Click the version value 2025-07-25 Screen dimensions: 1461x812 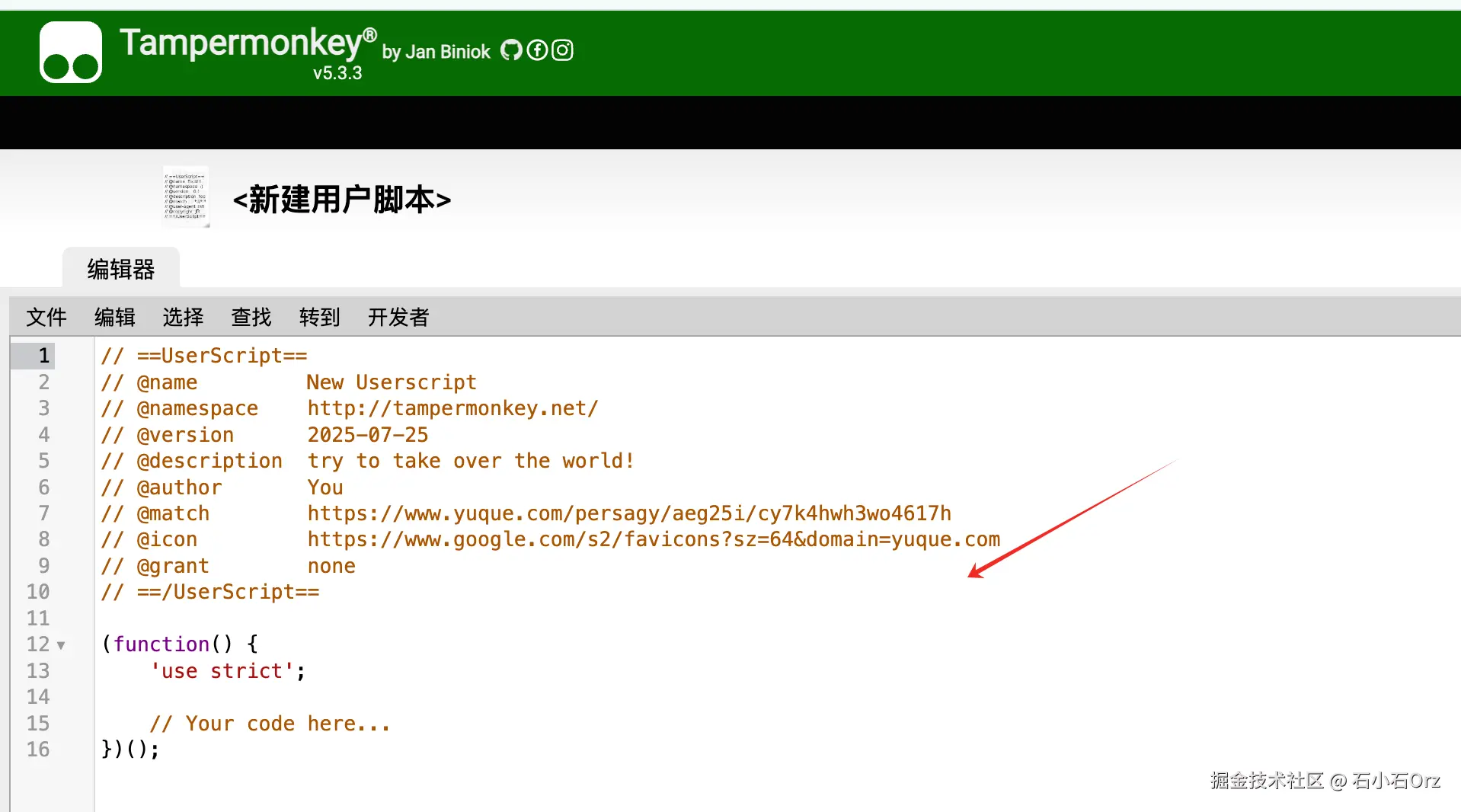(x=368, y=435)
